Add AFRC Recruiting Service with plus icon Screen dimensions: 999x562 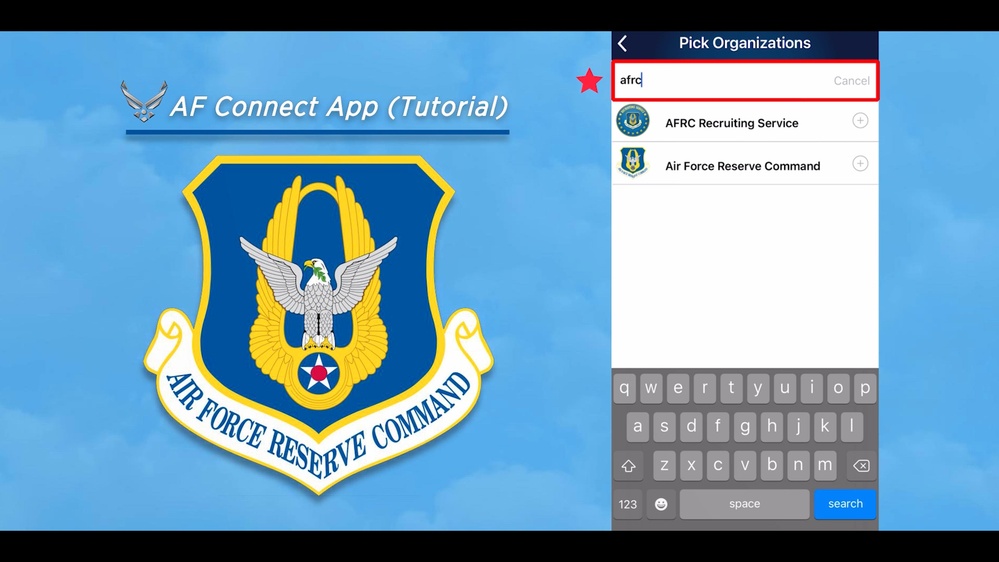[860, 120]
